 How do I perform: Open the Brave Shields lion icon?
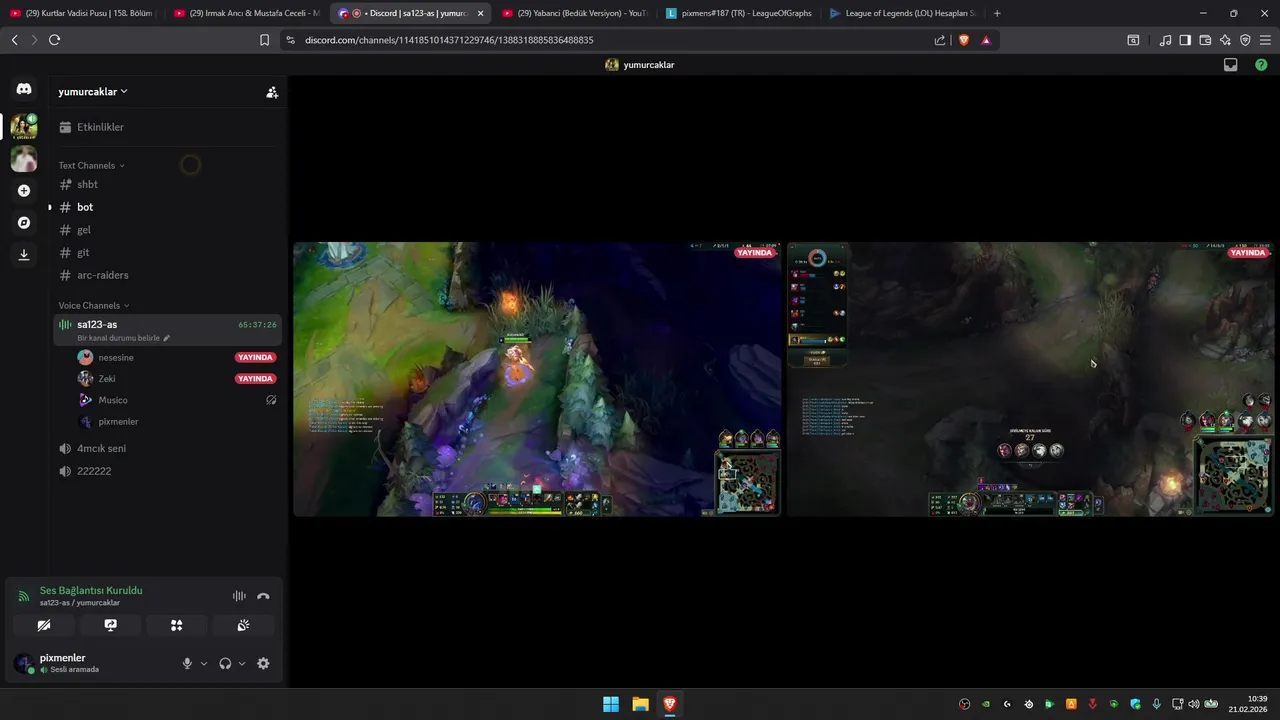tap(964, 40)
